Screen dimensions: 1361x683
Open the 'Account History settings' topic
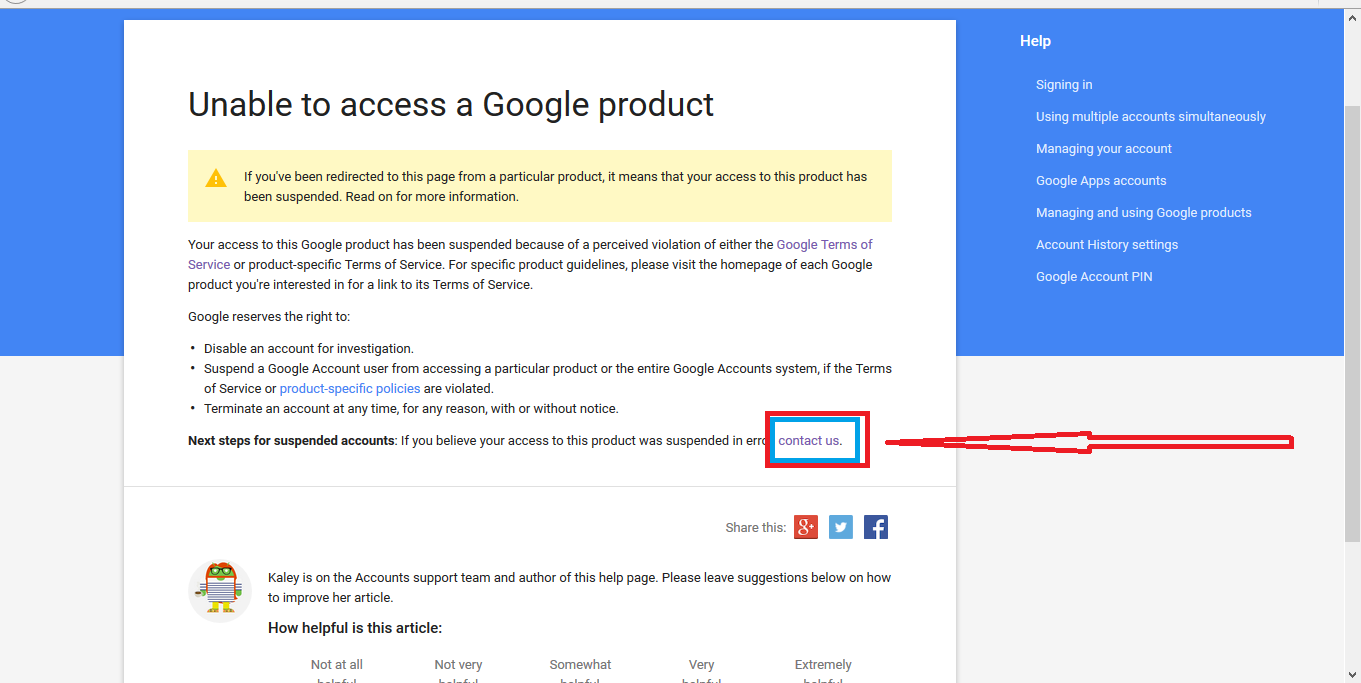[x=1107, y=244]
